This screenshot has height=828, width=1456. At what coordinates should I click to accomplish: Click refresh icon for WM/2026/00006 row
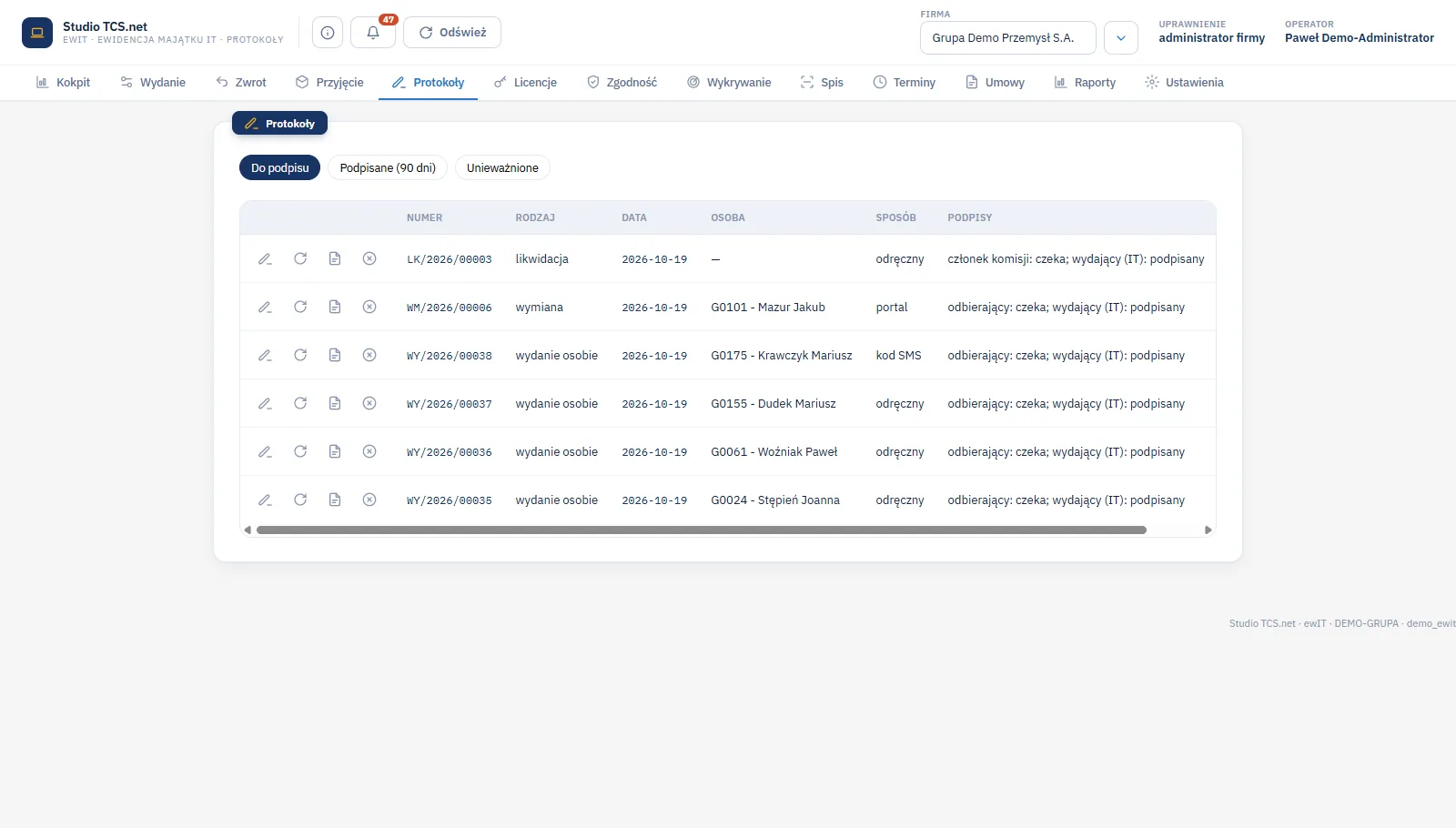tap(300, 307)
